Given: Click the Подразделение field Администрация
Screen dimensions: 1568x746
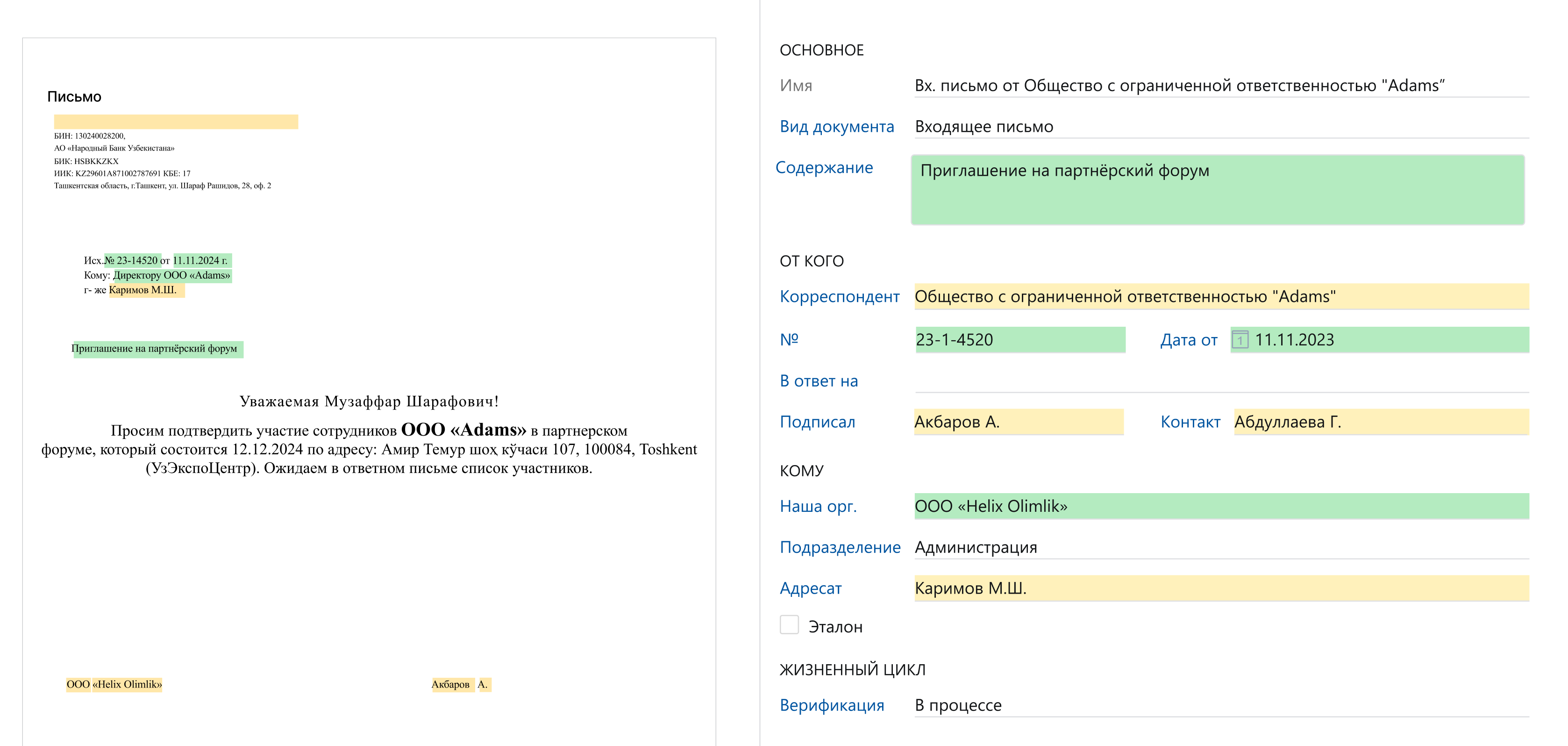Looking at the screenshot, I should tap(1221, 547).
